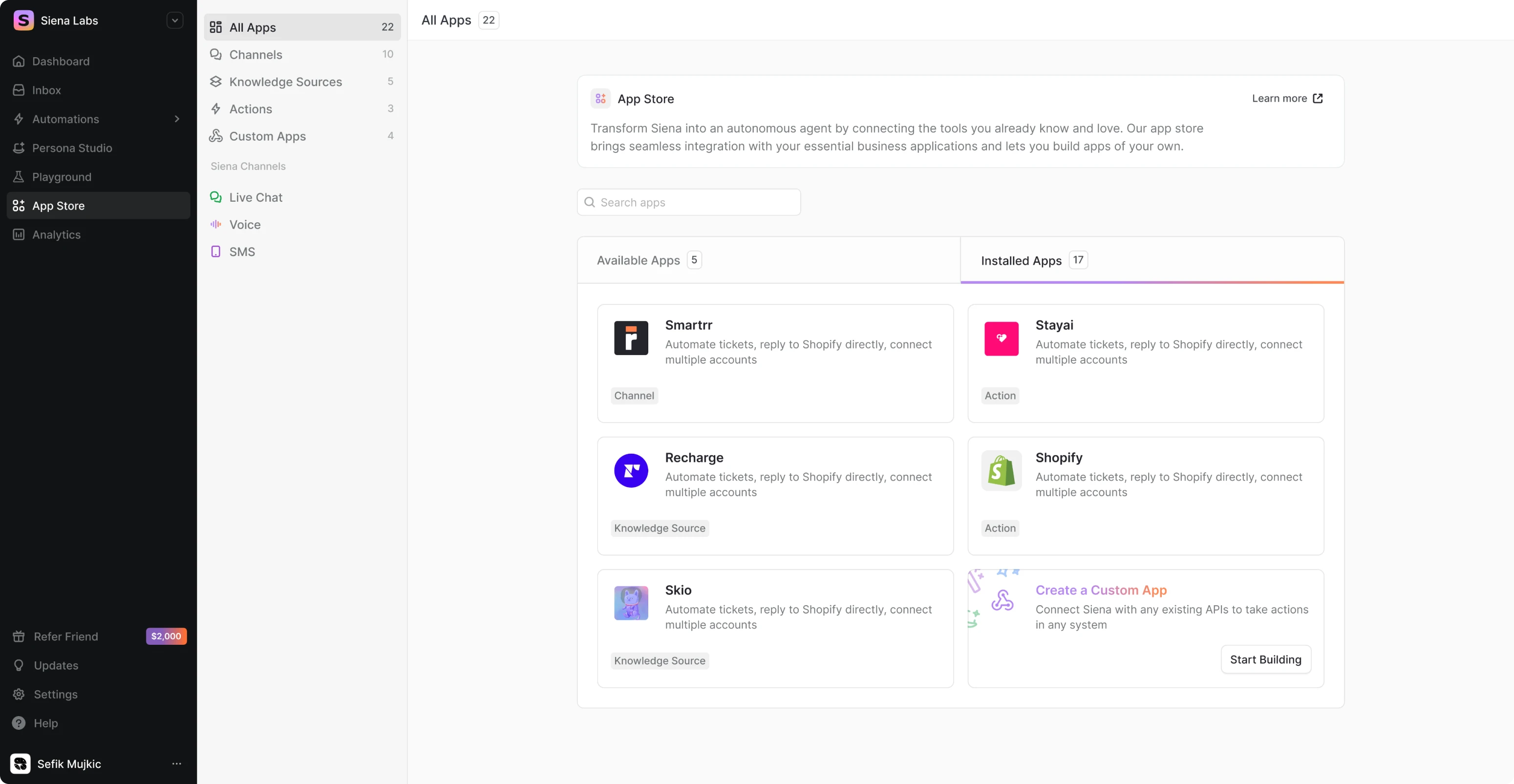The width and height of the screenshot is (1514, 784).
Task: Open the Smartrr app logo
Action: (x=631, y=338)
